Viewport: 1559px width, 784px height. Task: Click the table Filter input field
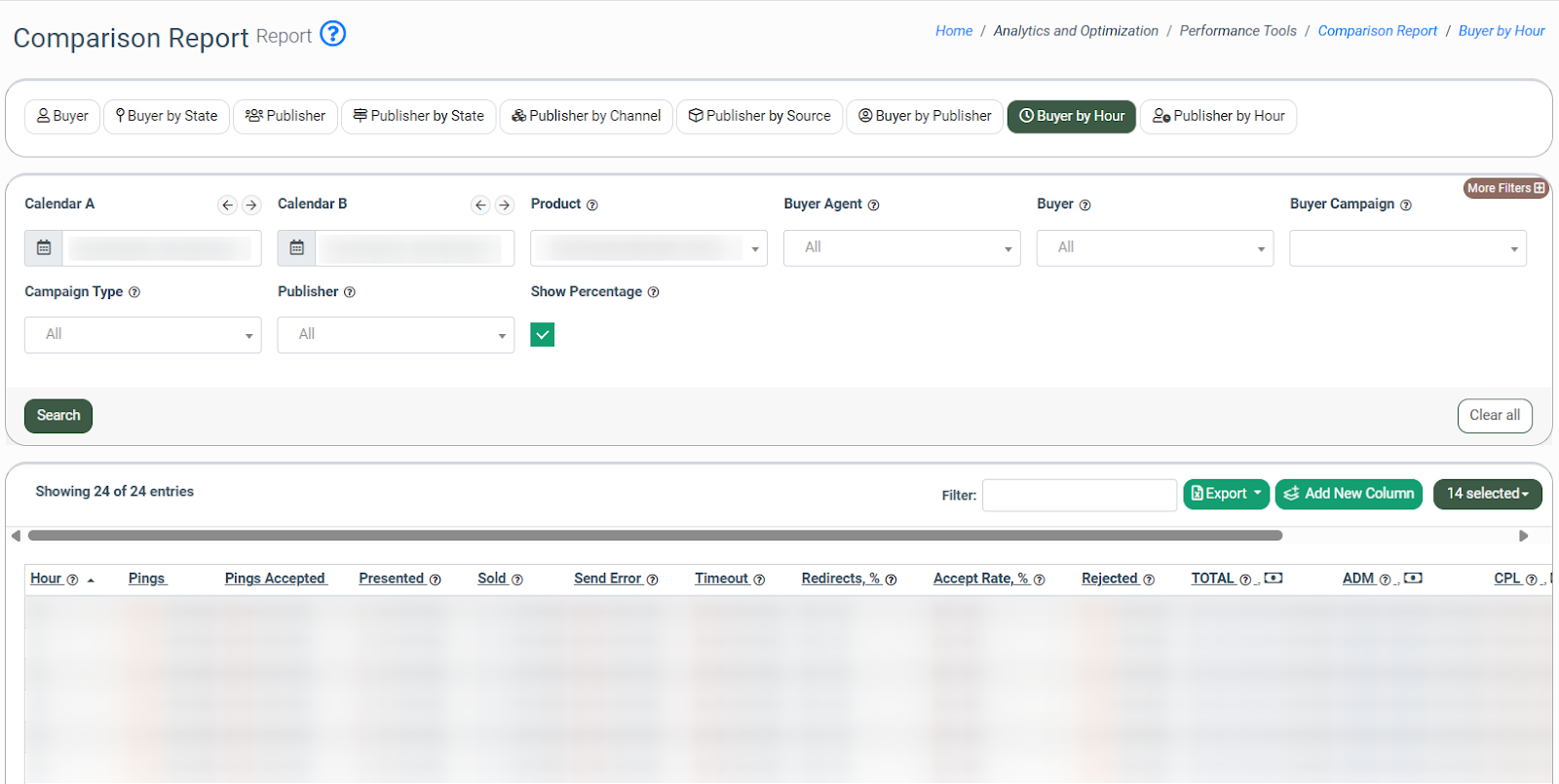(1079, 496)
